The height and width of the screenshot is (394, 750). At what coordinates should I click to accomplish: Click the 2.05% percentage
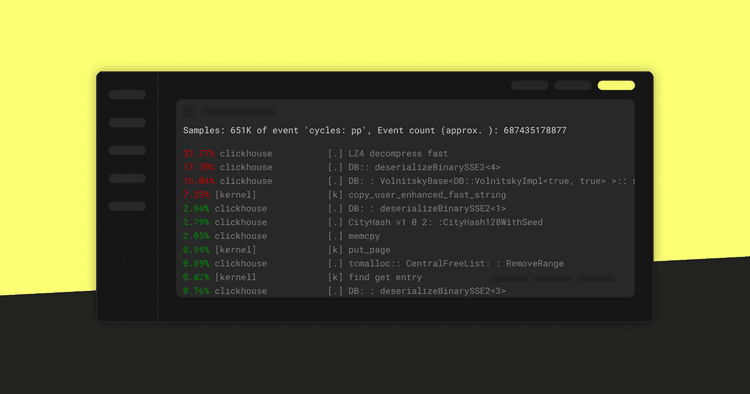[196, 236]
